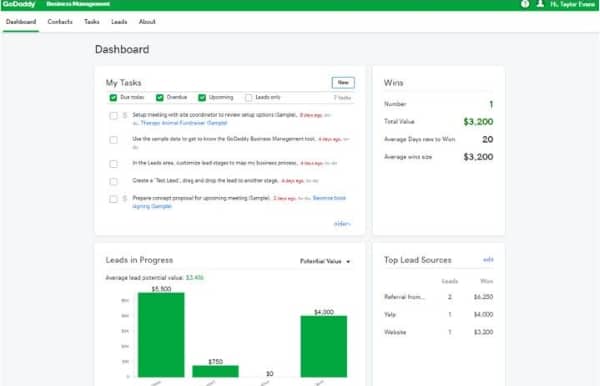Click the user profile icon in the header
Image resolution: width=600 pixels, height=386 pixels.
tap(540, 4)
